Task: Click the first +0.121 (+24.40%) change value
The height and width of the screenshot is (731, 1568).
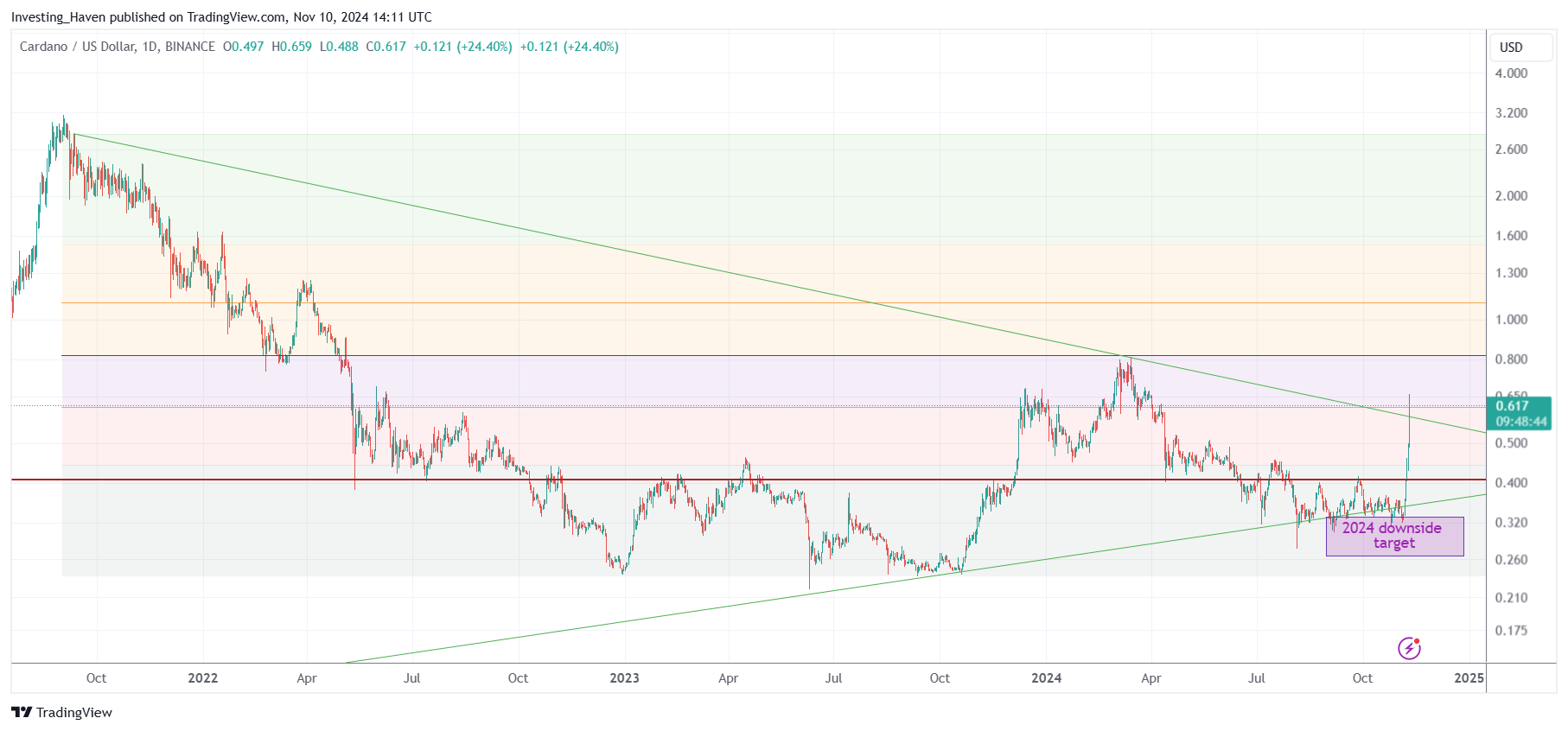Action: (x=462, y=47)
